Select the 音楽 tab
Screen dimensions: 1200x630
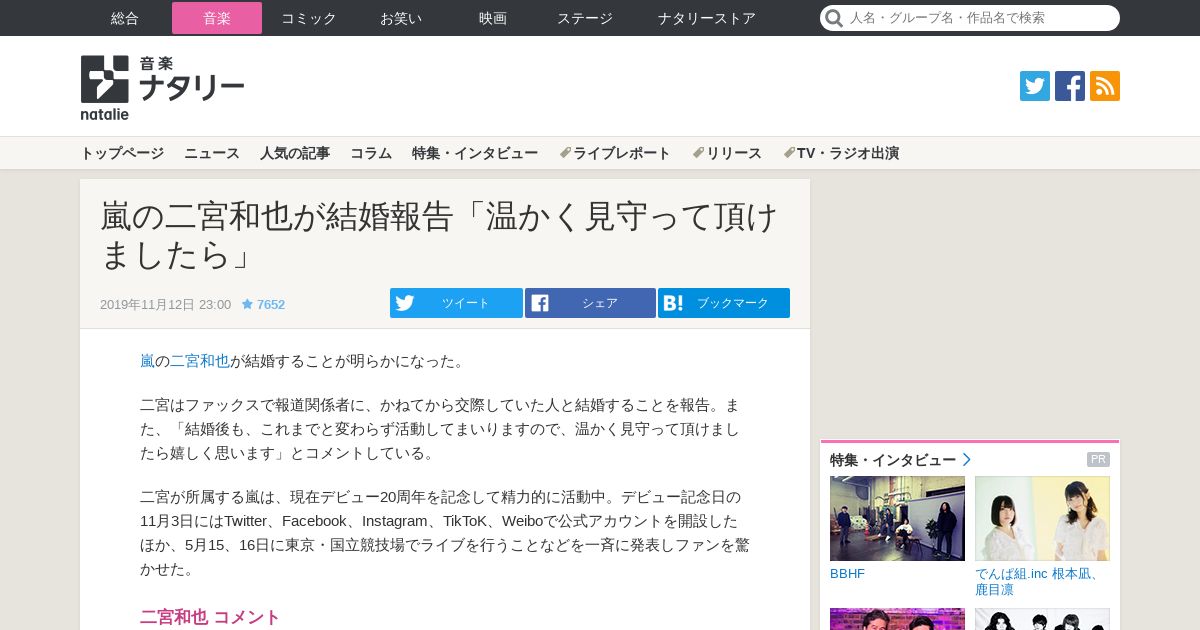point(217,18)
